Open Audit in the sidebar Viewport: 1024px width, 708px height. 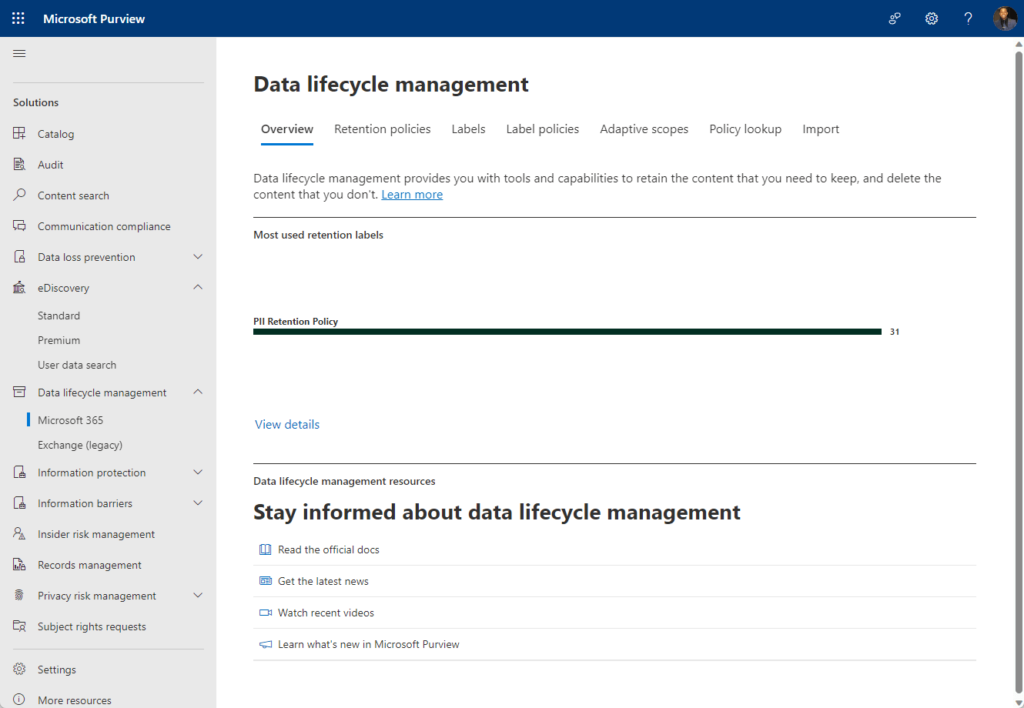pyautogui.click(x=50, y=165)
